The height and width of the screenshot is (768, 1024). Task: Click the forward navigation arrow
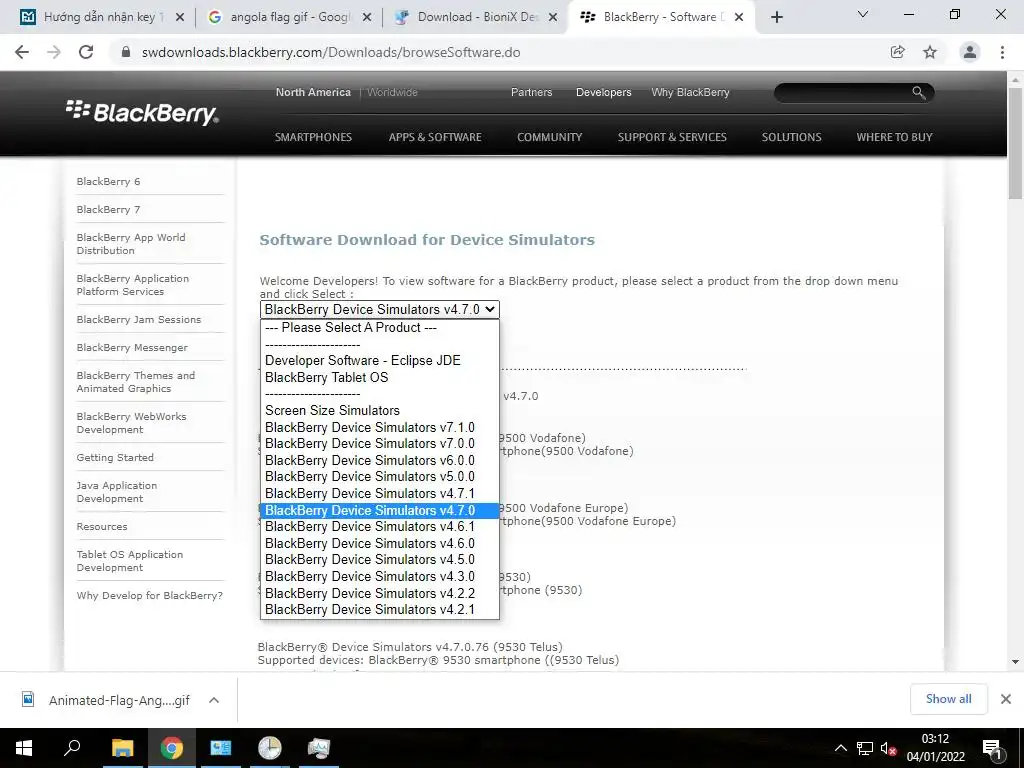tap(54, 52)
